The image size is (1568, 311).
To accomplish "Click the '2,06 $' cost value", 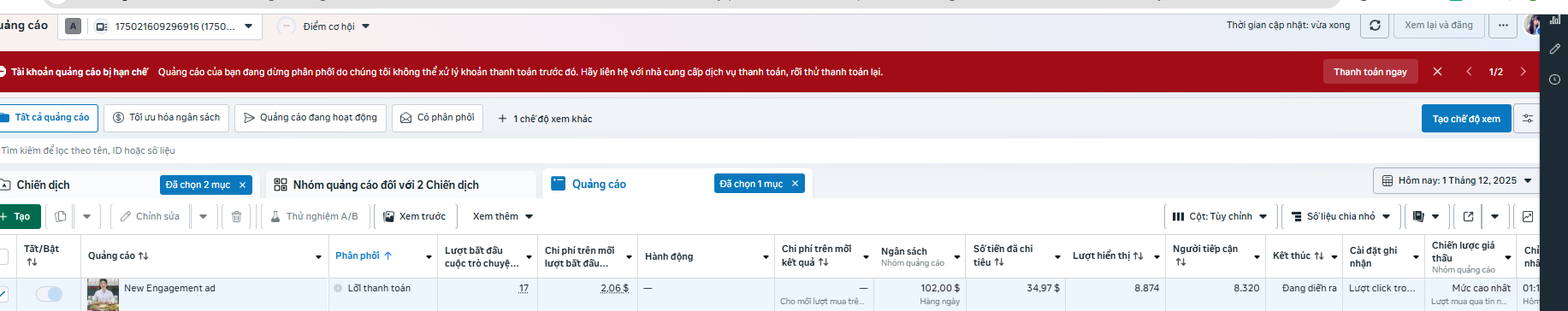I will (x=614, y=288).
